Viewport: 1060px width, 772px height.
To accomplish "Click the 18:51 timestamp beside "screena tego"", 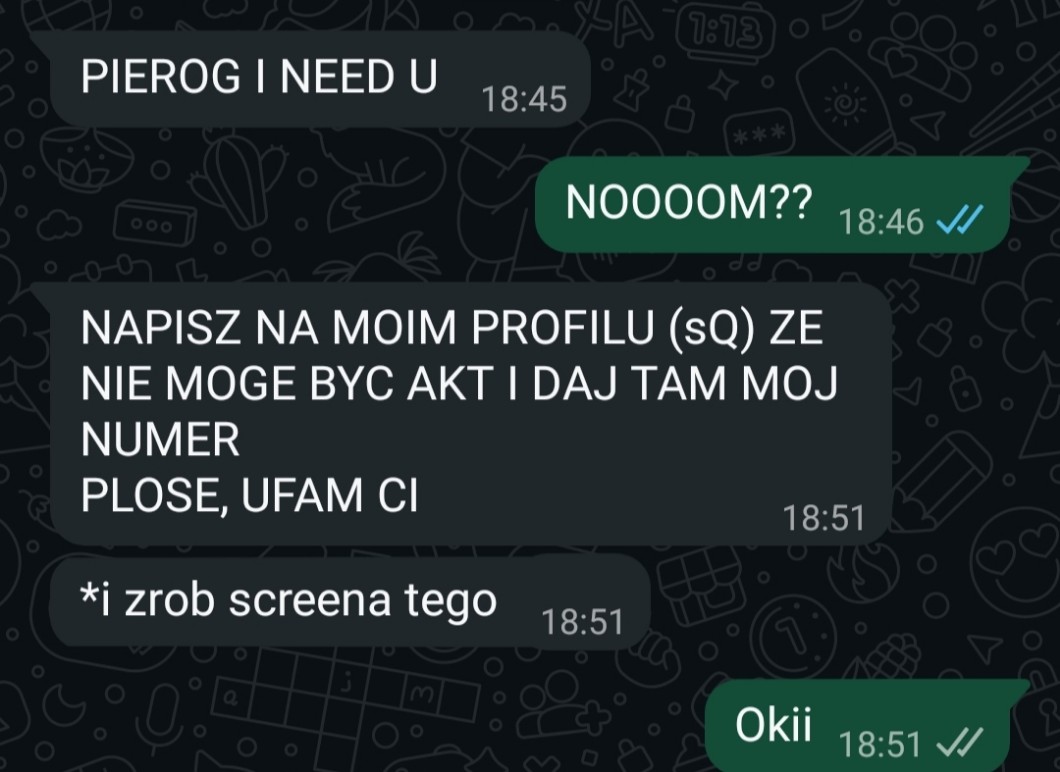I will coord(582,621).
